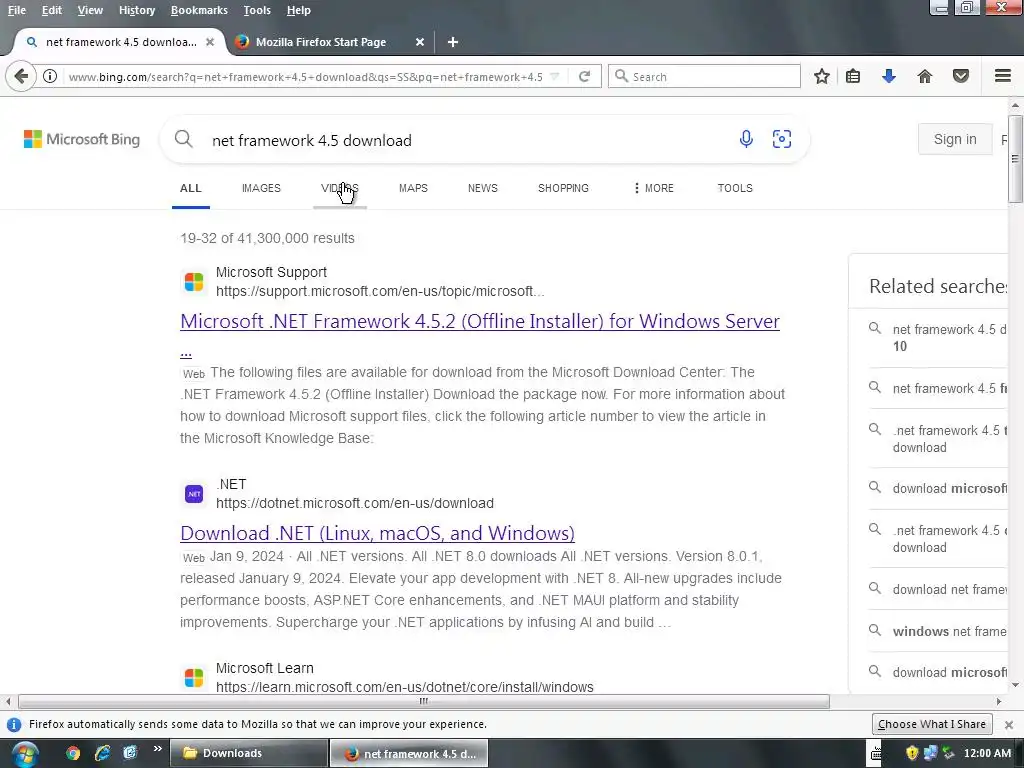Viewport: 1024px width, 768px height.
Task: Open Bing visual search camera icon
Action: pos(782,139)
